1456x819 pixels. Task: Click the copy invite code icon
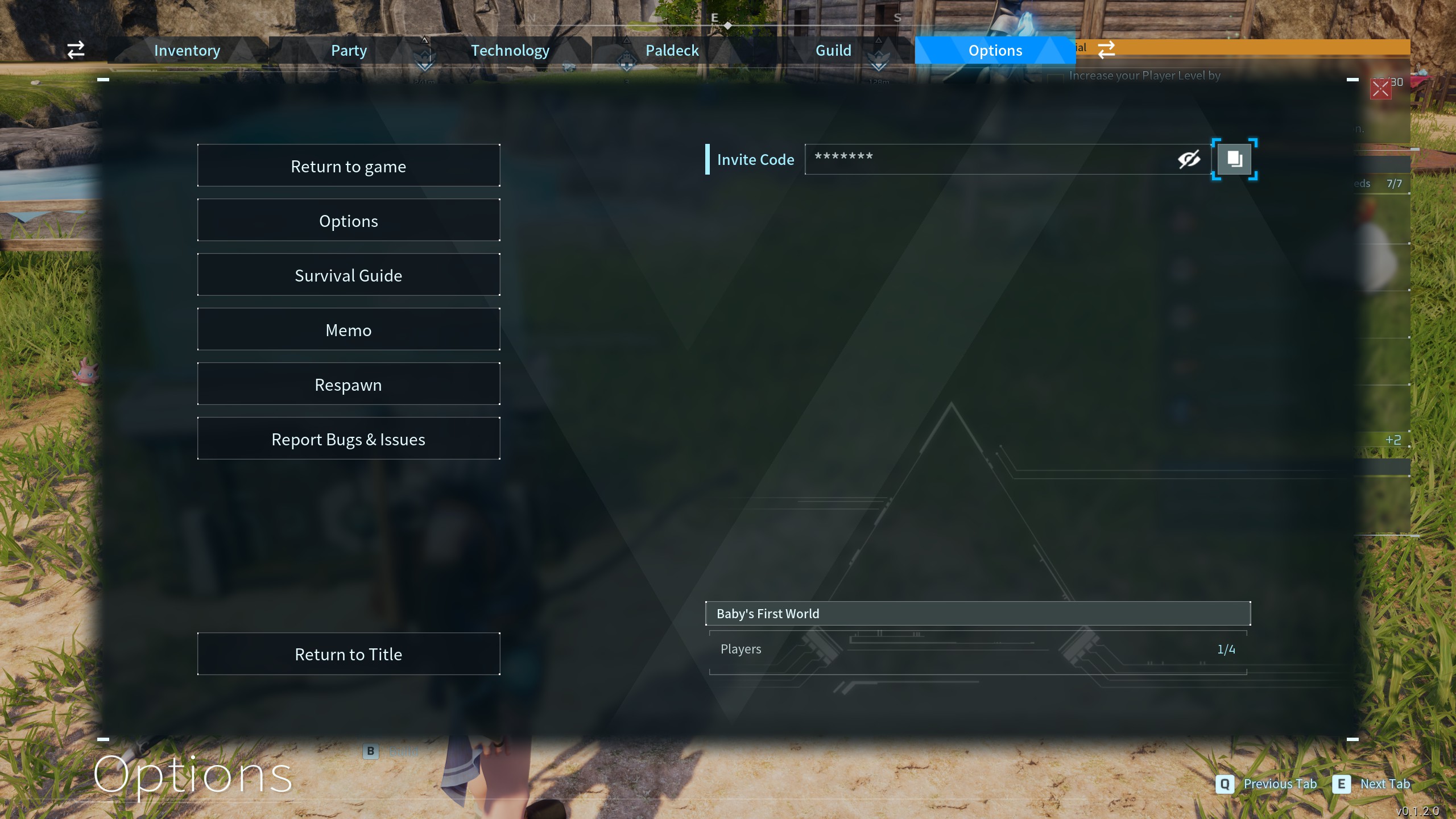coord(1234,158)
